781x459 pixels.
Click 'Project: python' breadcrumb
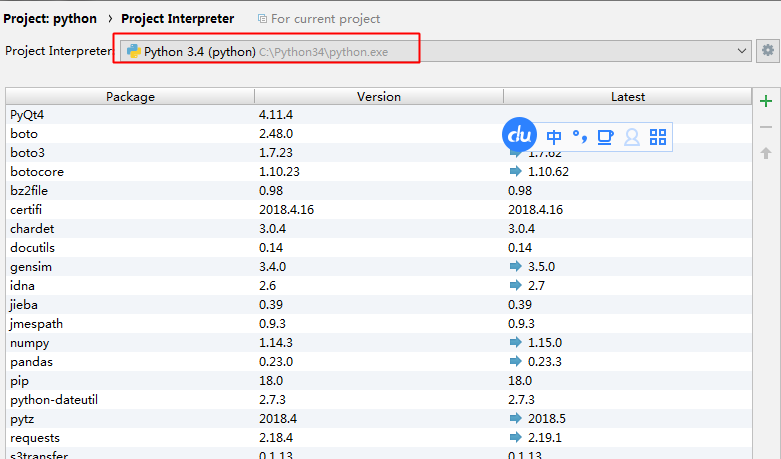point(50,19)
